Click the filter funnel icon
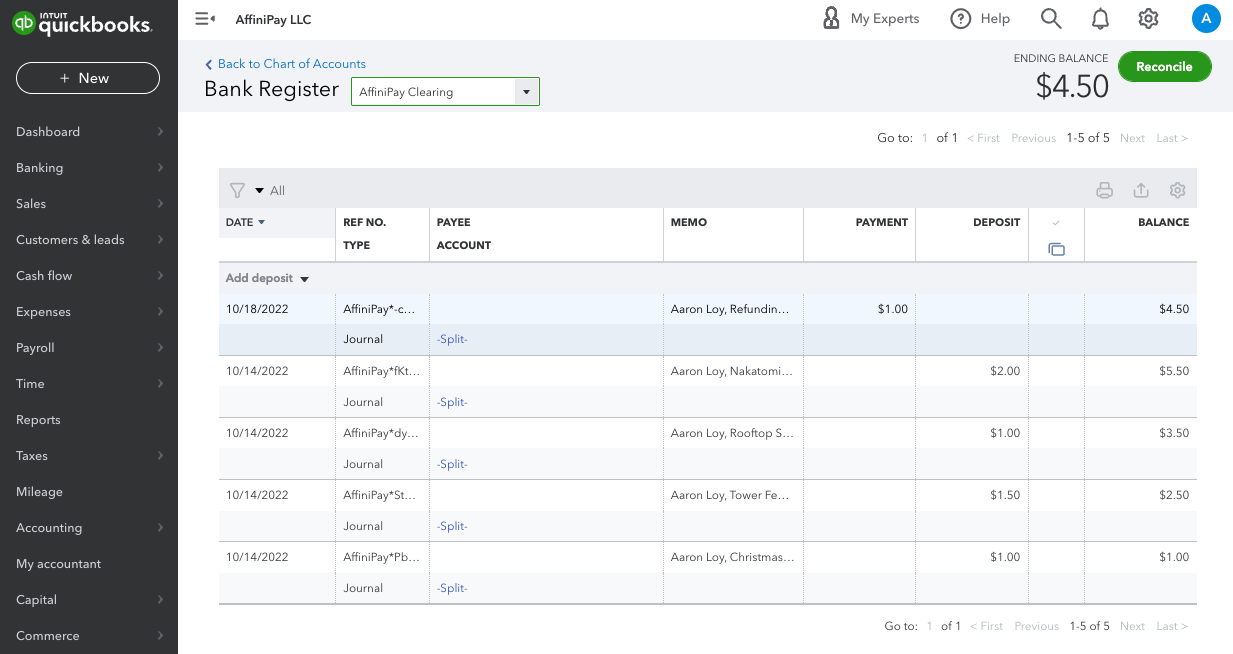Image resolution: width=1233 pixels, height=654 pixels. (237, 190)
